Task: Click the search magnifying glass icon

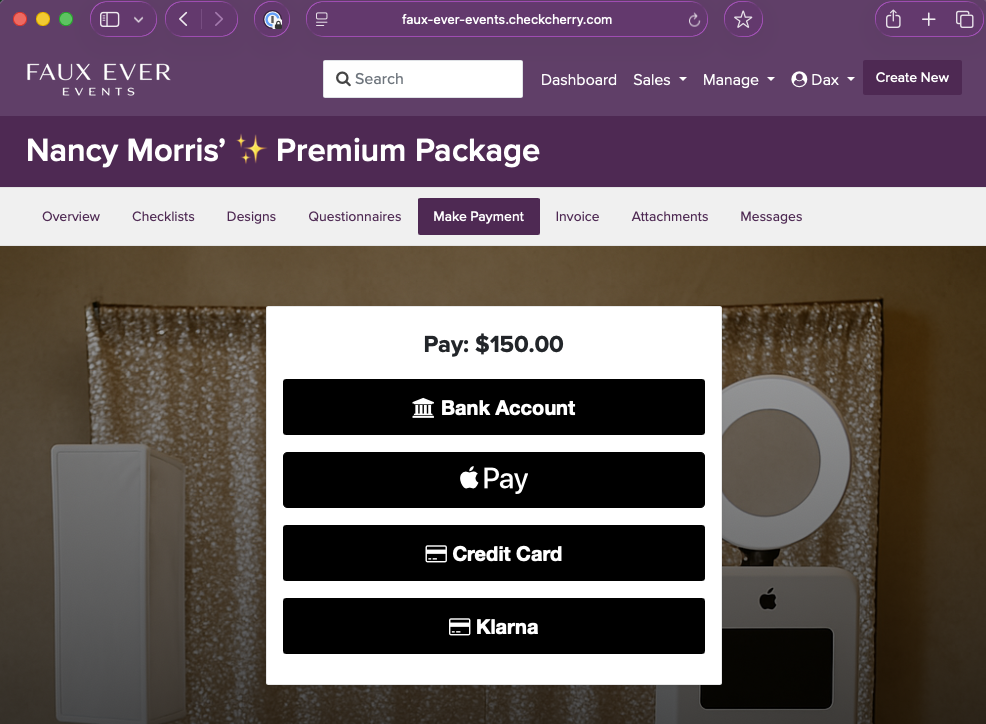Action: (x=344, y=78)
